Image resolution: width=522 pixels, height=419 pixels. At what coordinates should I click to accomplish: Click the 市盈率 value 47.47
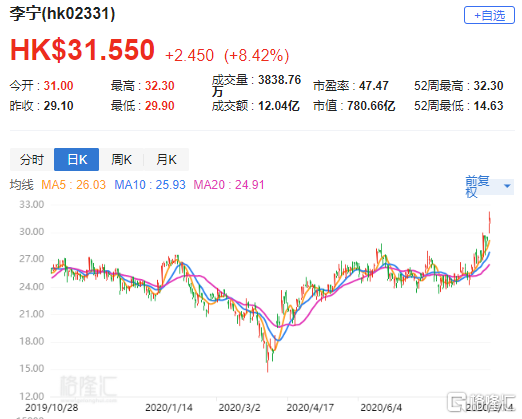(374, 86)
